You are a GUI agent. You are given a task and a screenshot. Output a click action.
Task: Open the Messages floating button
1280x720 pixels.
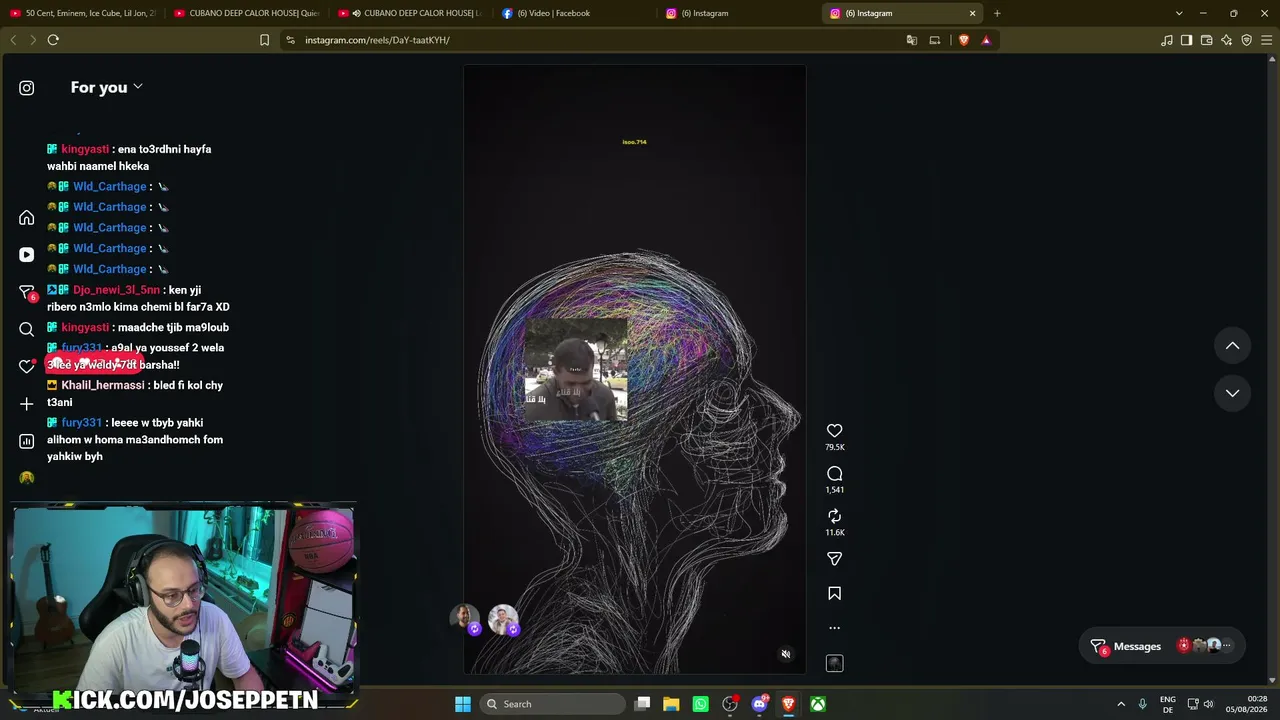1162,646
